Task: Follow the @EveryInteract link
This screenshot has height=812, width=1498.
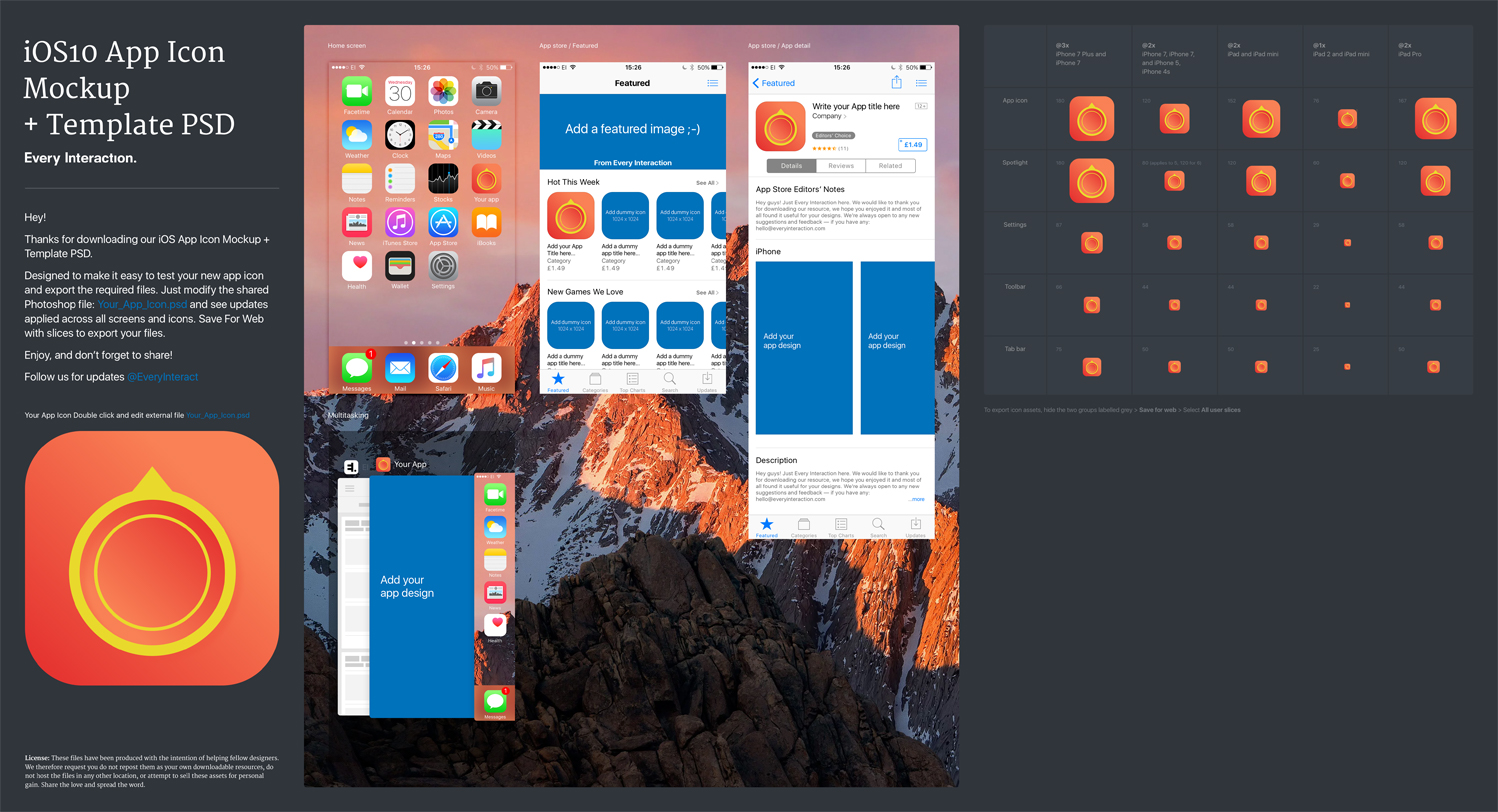Action: (162, 377)
